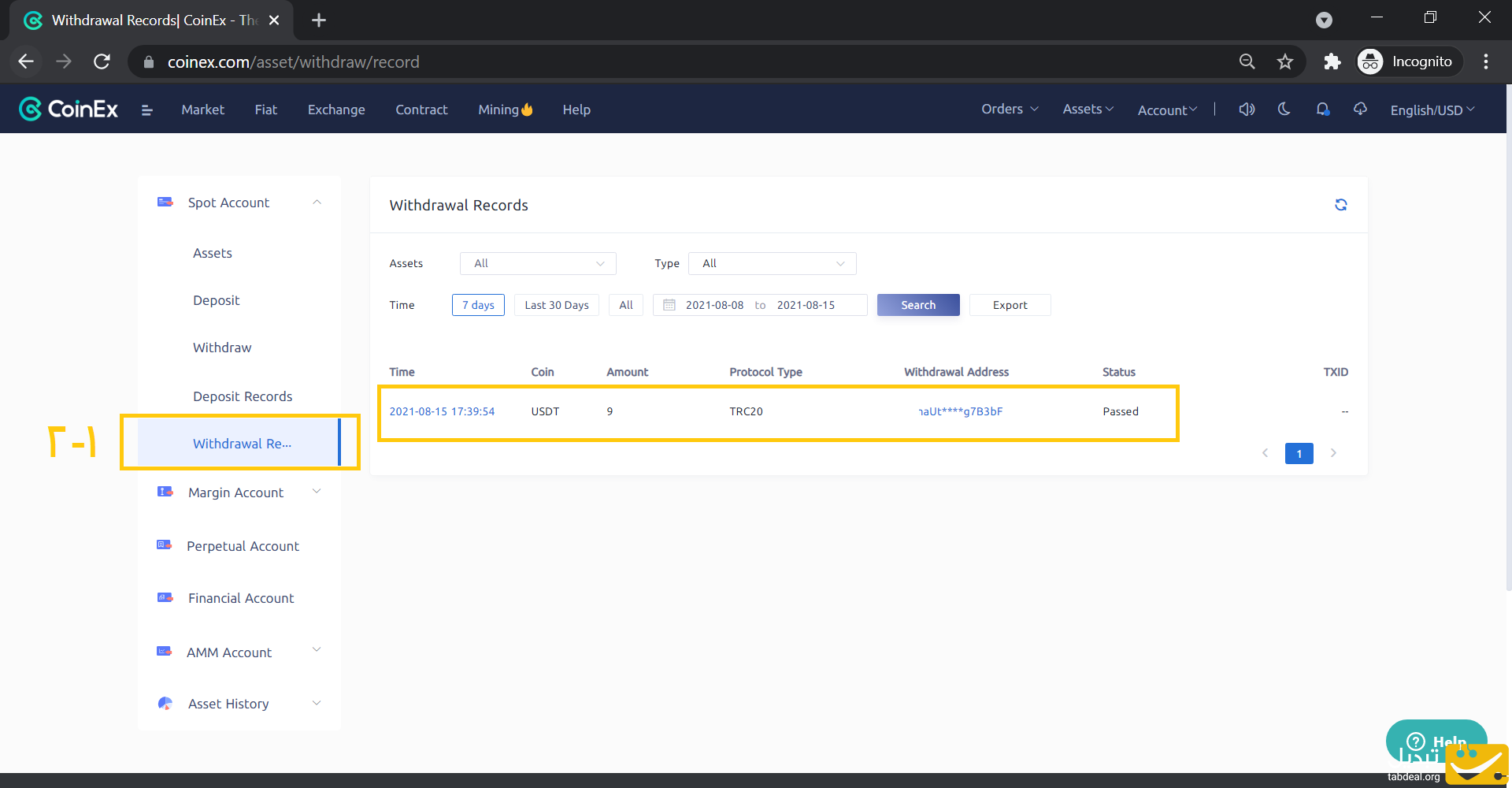Viewport: 1512px width, 788px height.
Task: Open the notifications bell icon
Action: (x=1323, y=110)
